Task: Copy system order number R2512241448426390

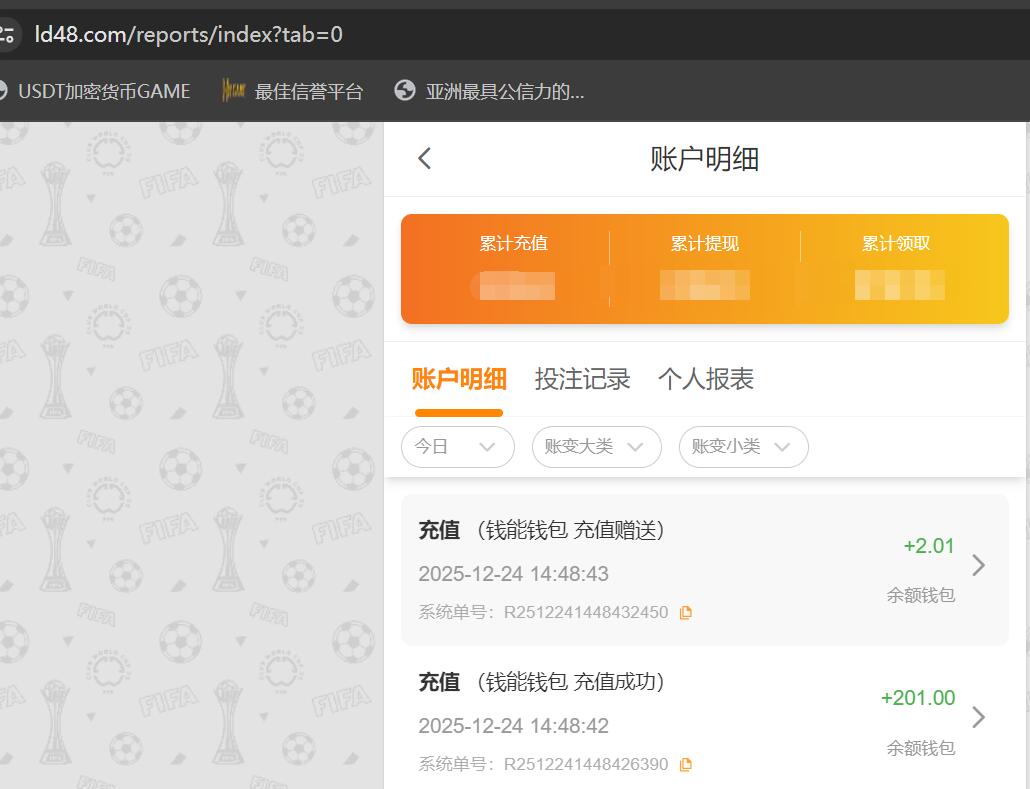Action: point(686,764)
